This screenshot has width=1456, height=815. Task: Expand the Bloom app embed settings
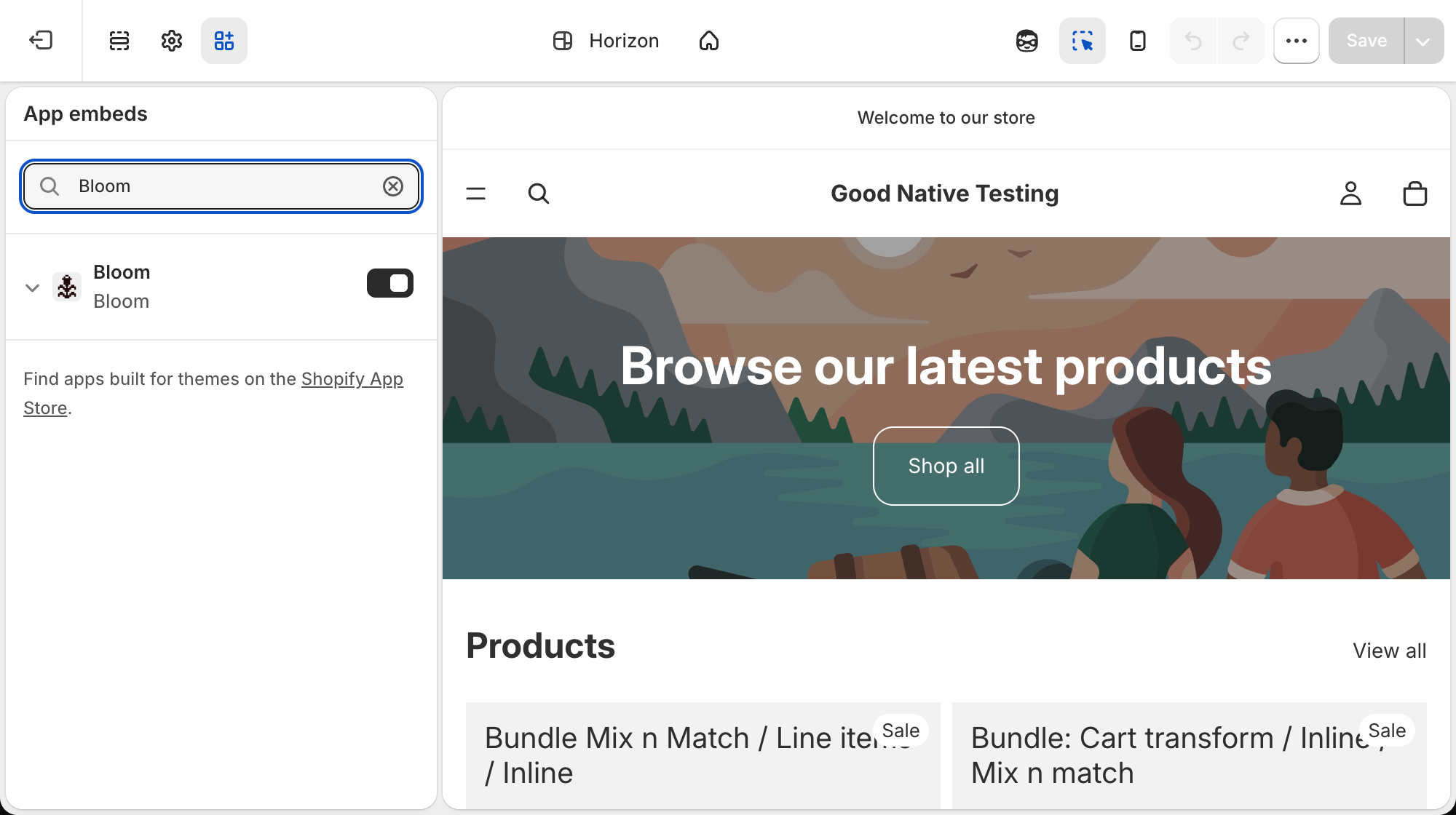coord(32,287)
